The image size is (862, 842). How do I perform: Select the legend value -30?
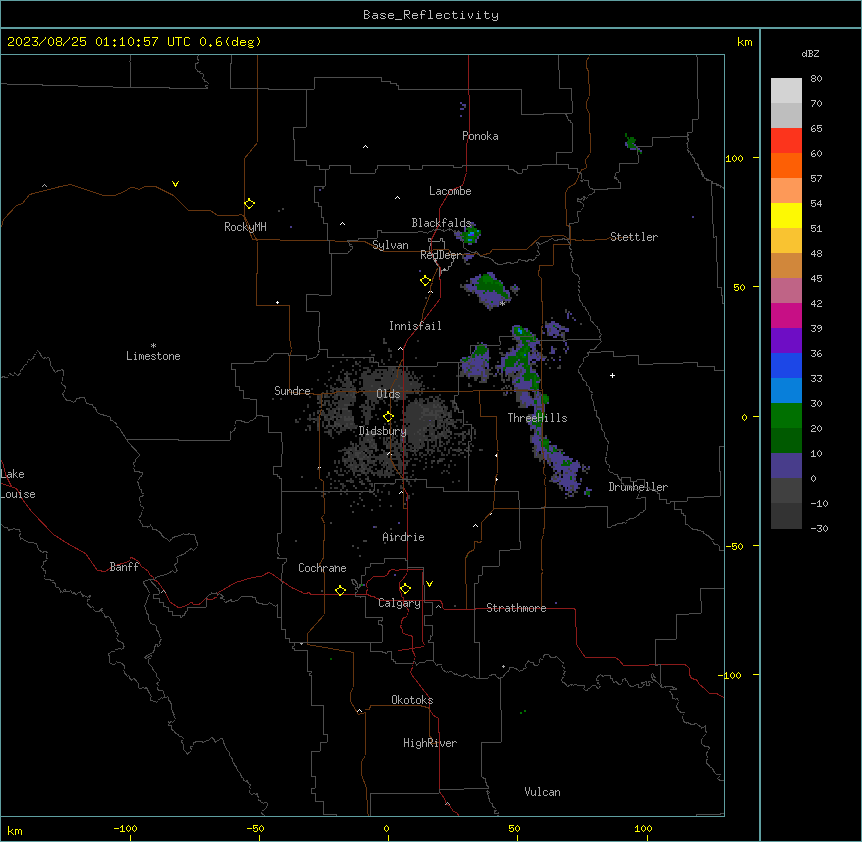819,529
